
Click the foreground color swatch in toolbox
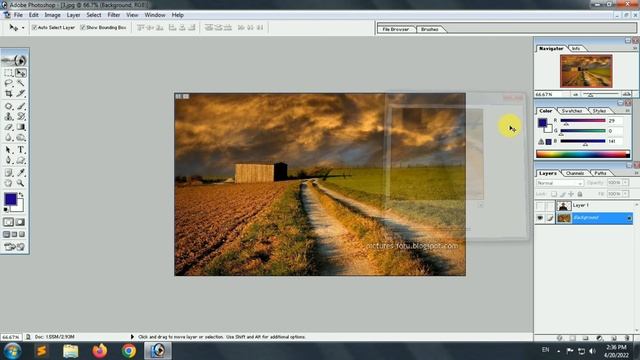10,199
